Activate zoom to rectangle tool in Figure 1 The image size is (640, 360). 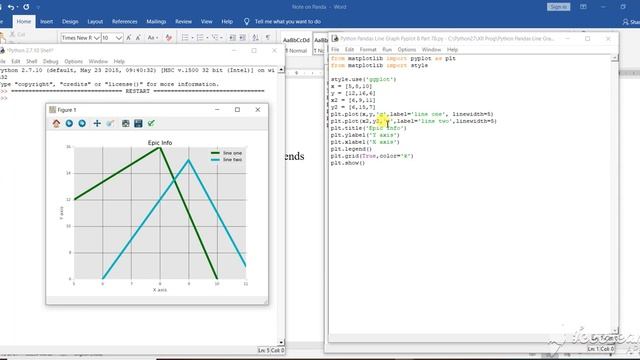110,123
